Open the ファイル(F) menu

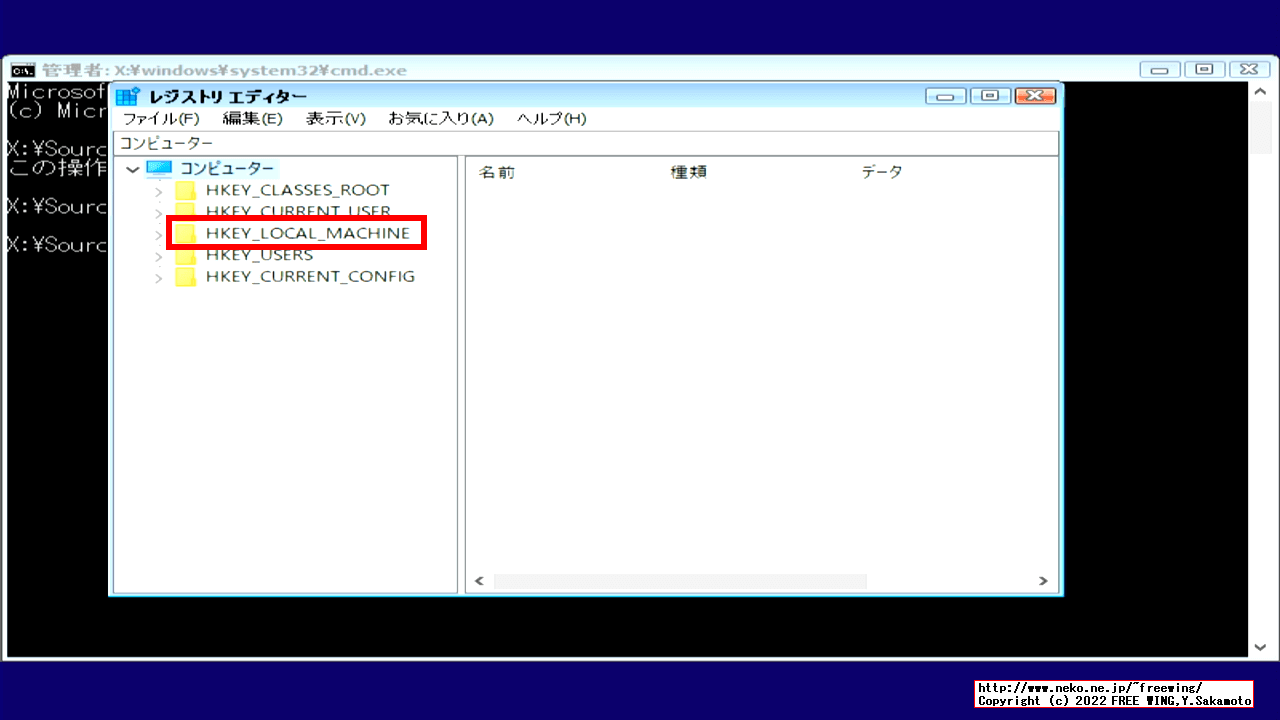[x=162, y=118]
